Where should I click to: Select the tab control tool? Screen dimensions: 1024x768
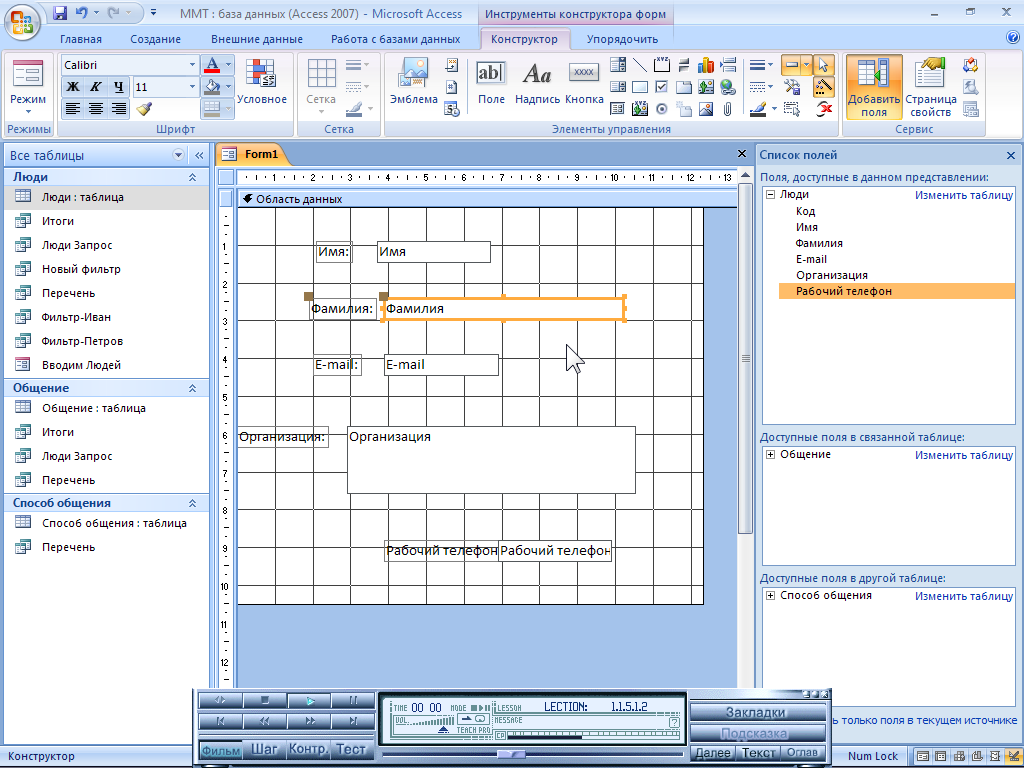(684, 86)
